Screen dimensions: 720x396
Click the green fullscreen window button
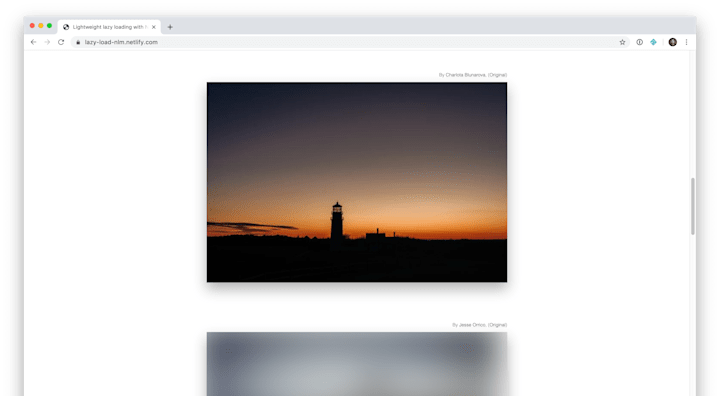click(50, 26)
